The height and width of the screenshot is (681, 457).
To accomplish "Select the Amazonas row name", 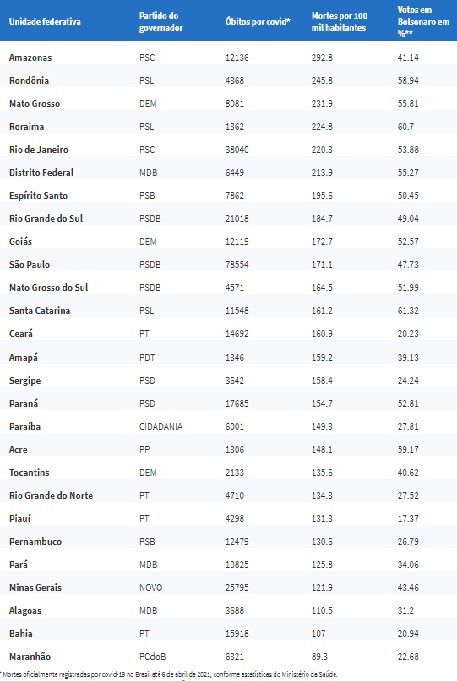I will [x=30, y=57].
